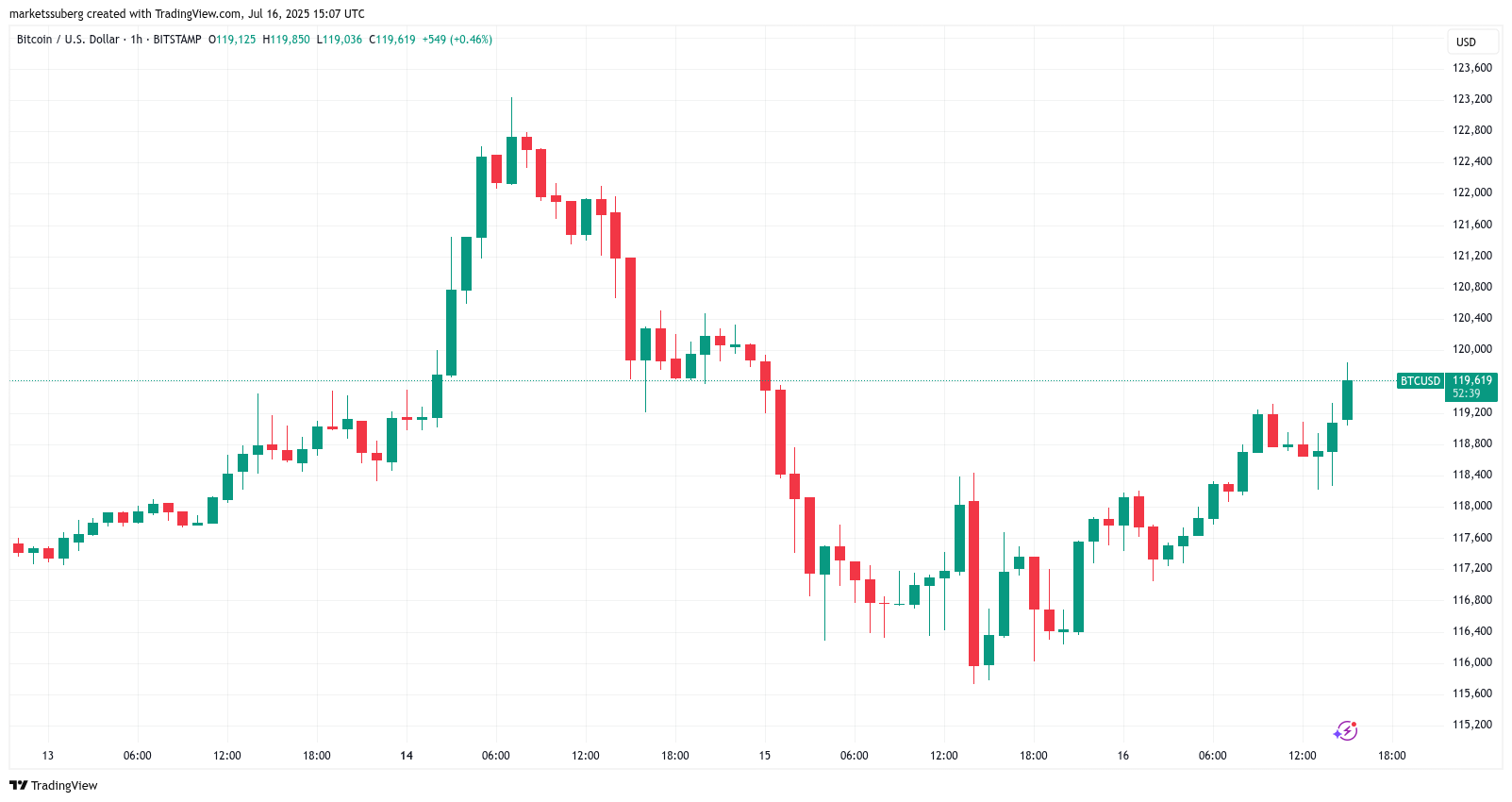Click the 1h interval label
This screenshot has height=802, width=1512.
pyautogui.click(x=137, y=40)
